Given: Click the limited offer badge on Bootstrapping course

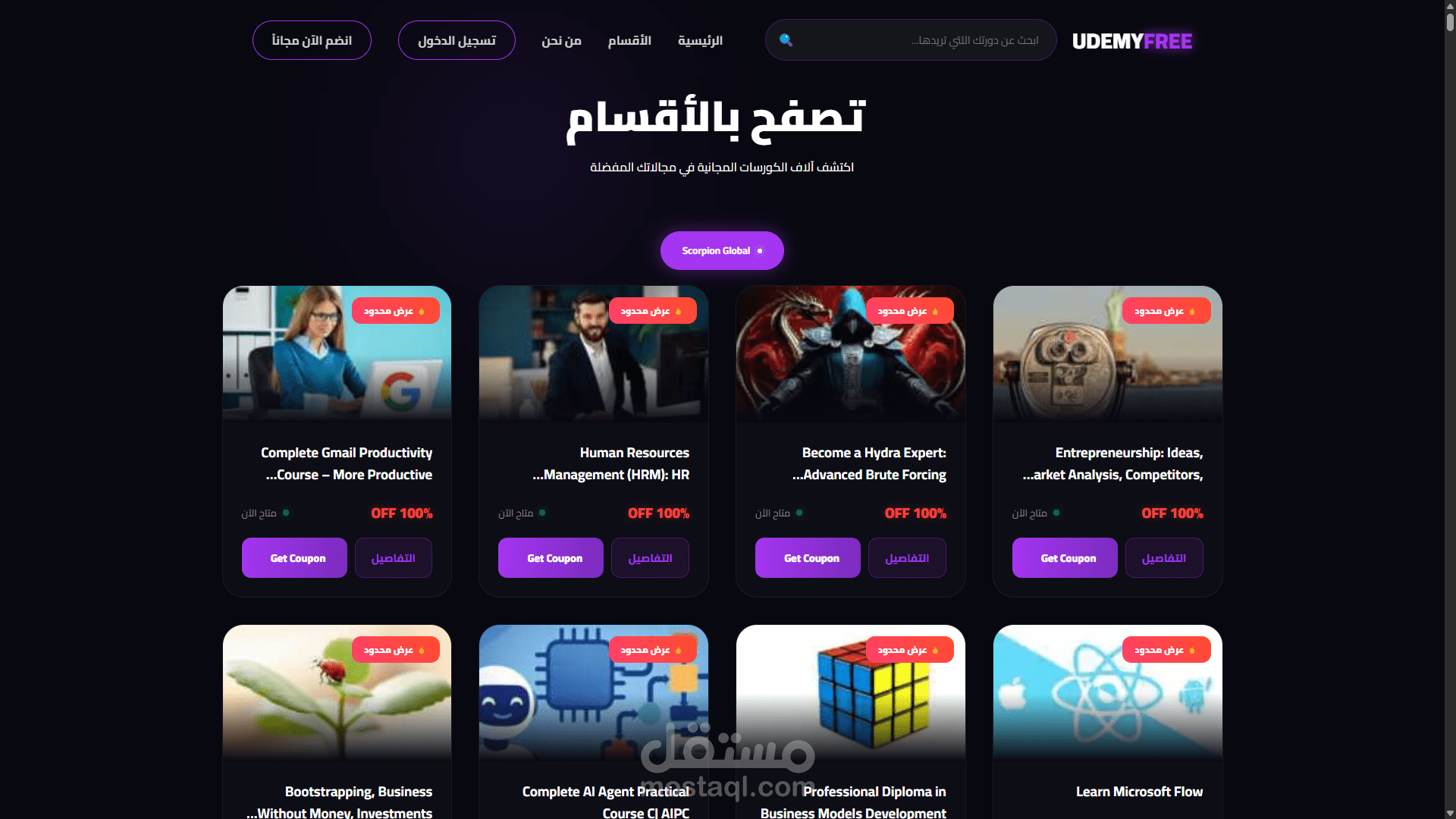Looking at the screenshot, I should [x=395, y=650].
